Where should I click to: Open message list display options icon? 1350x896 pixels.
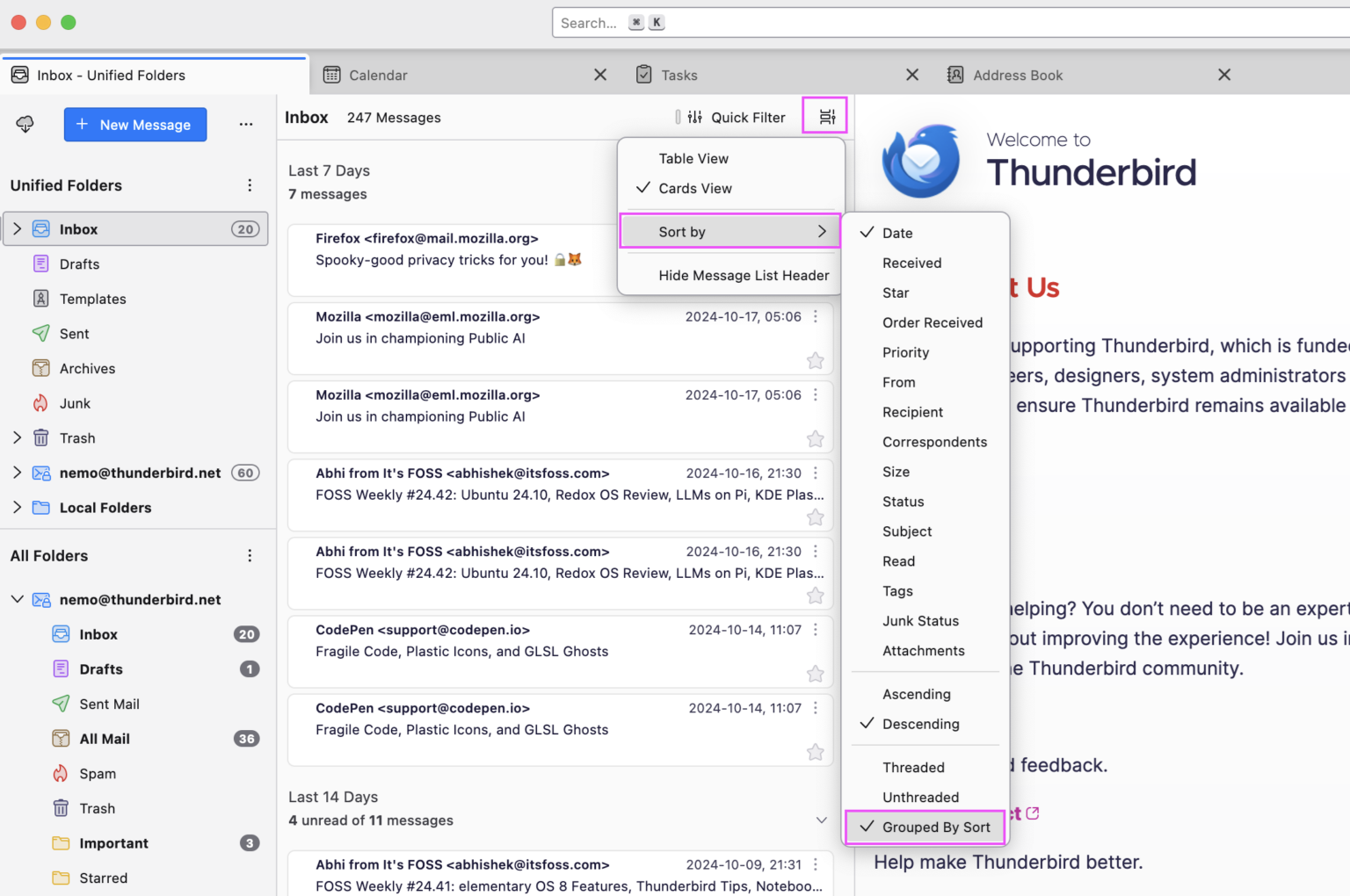coord(826,117)
